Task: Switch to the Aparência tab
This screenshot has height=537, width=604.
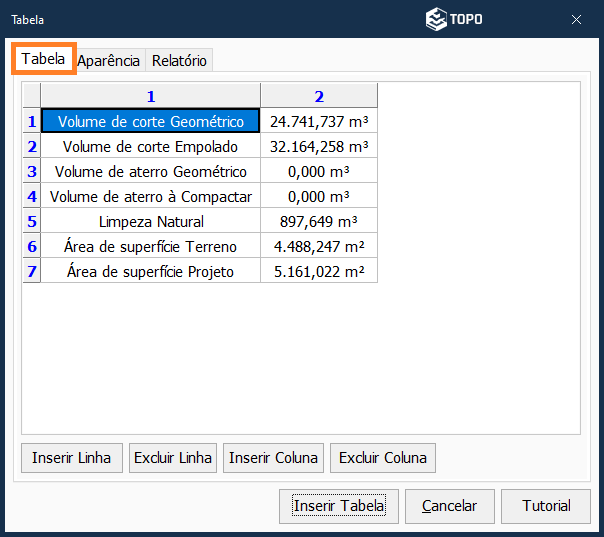Action: [109, 60]
